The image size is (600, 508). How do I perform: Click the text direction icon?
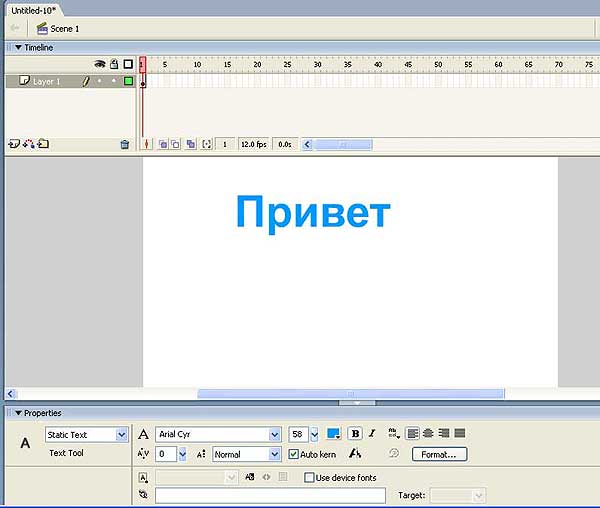pyautogui.click(x=393, y=433)
